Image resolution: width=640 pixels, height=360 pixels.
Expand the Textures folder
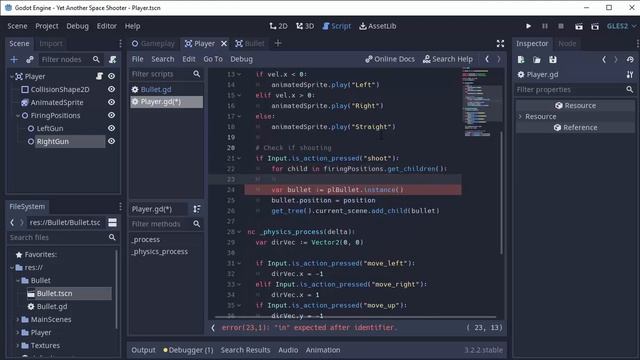point(18,346)
